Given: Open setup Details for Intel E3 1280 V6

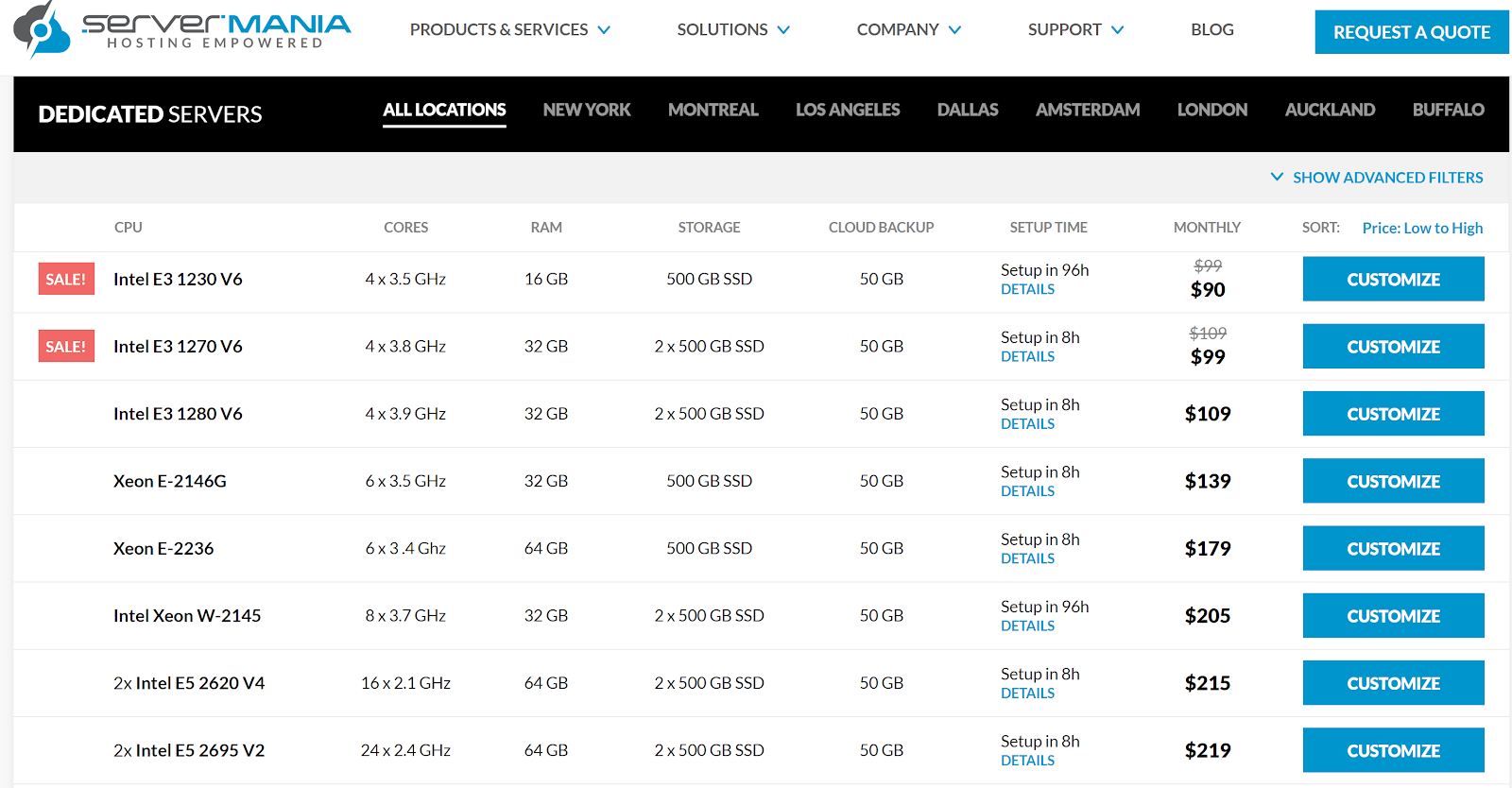Looking at the screenshot, I should pyautogui.click(x=1027, y=424).
